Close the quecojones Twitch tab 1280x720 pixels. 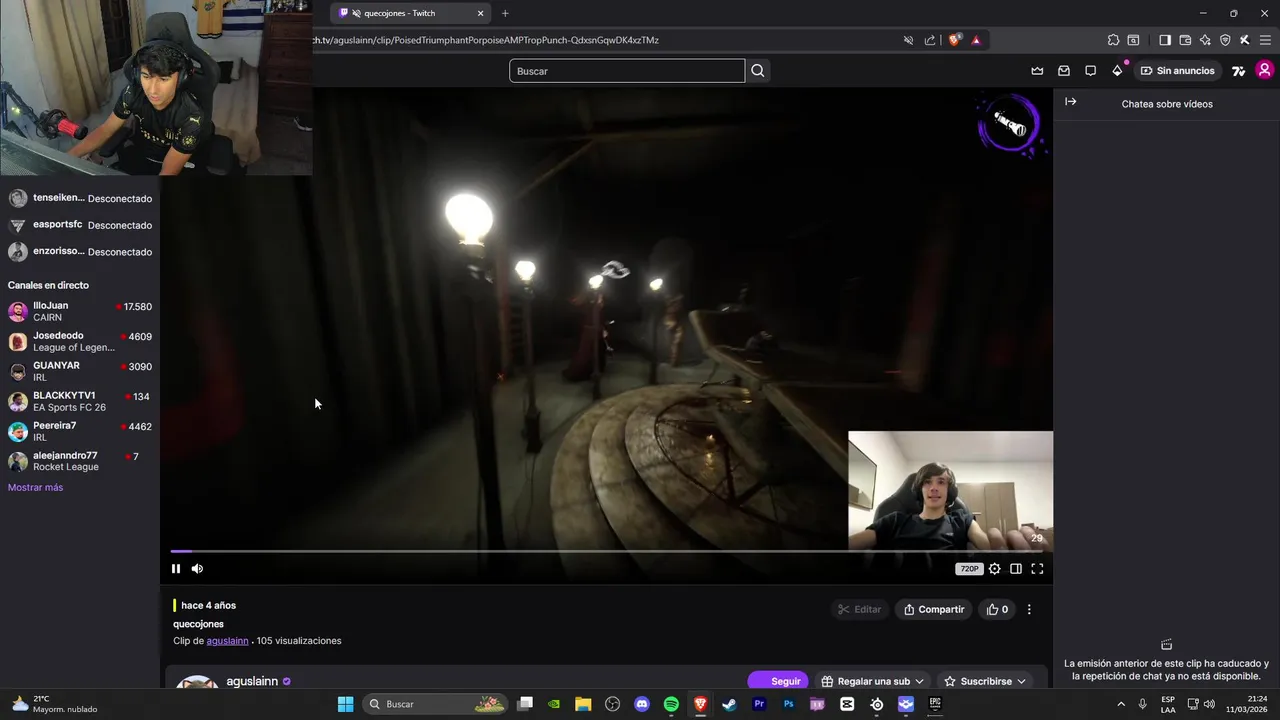480,13
